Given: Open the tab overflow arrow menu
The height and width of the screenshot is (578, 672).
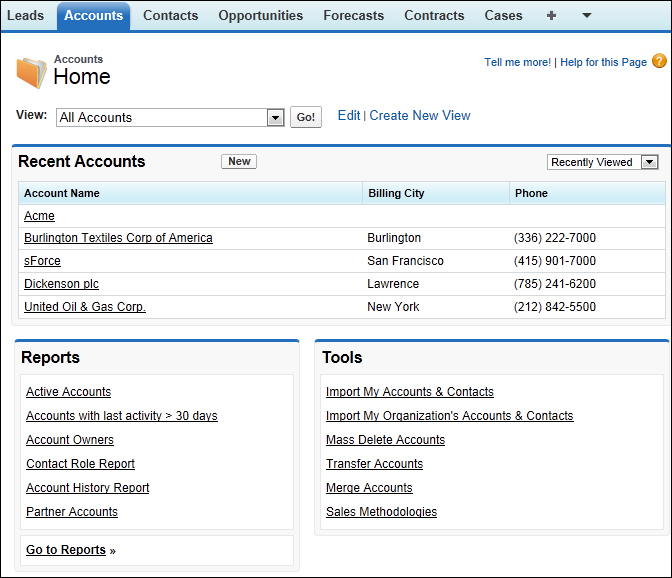Looking at the screenshot, I should click(x=586, y=15).
